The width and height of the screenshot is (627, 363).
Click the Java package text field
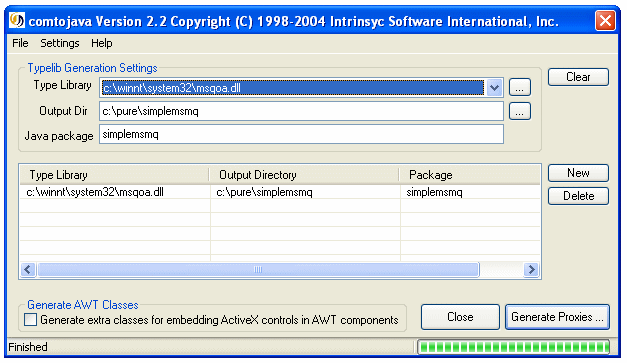[301, 134]
